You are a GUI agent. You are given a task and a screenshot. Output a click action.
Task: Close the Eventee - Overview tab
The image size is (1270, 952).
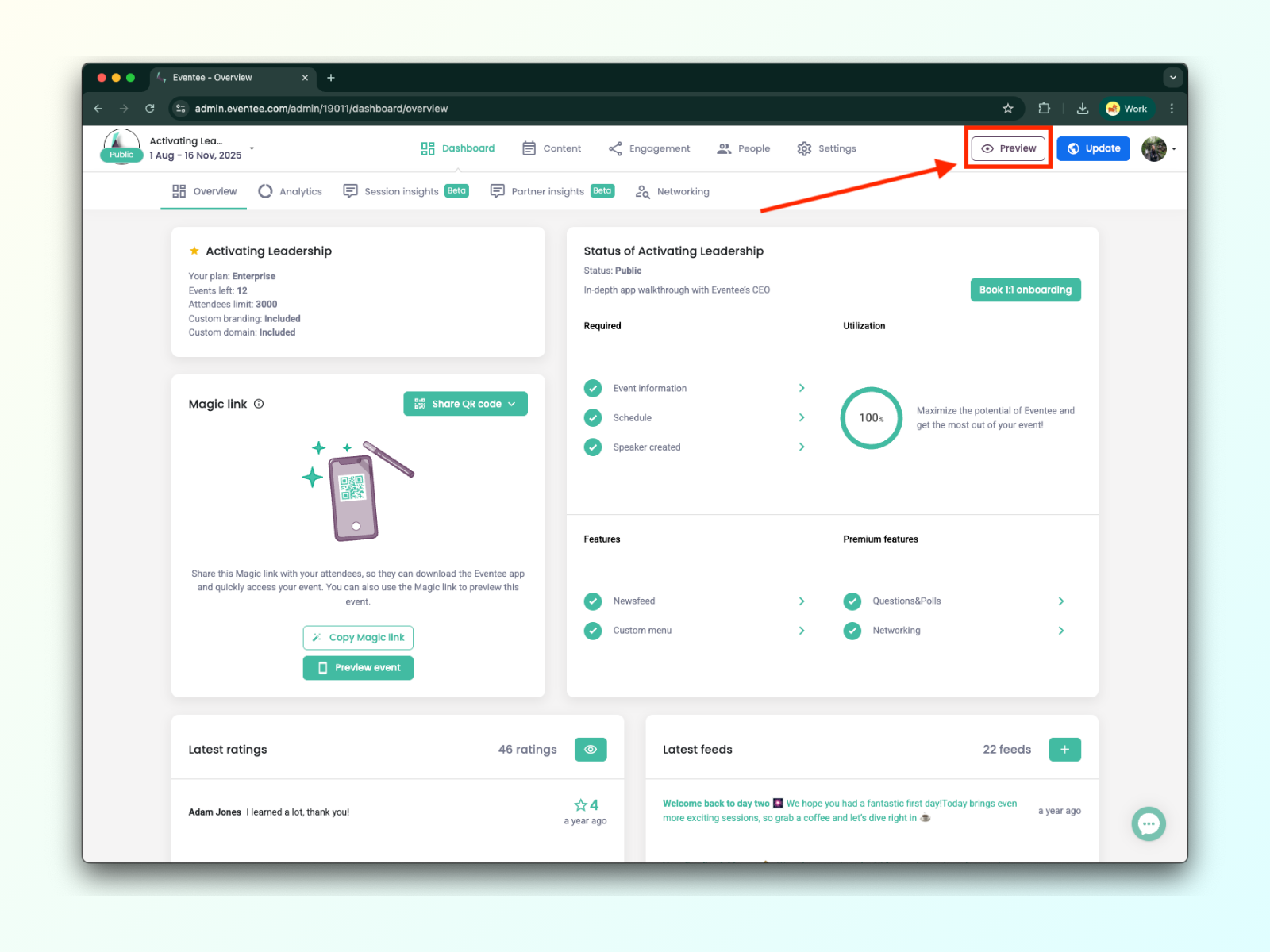[x=305, y=78]
